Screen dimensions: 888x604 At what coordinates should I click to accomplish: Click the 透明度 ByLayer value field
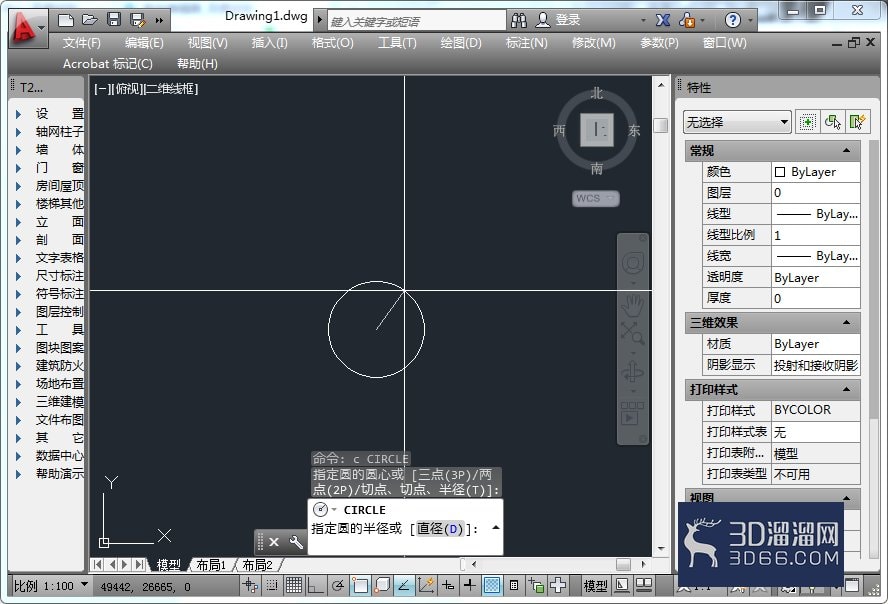tap(816, 277)
